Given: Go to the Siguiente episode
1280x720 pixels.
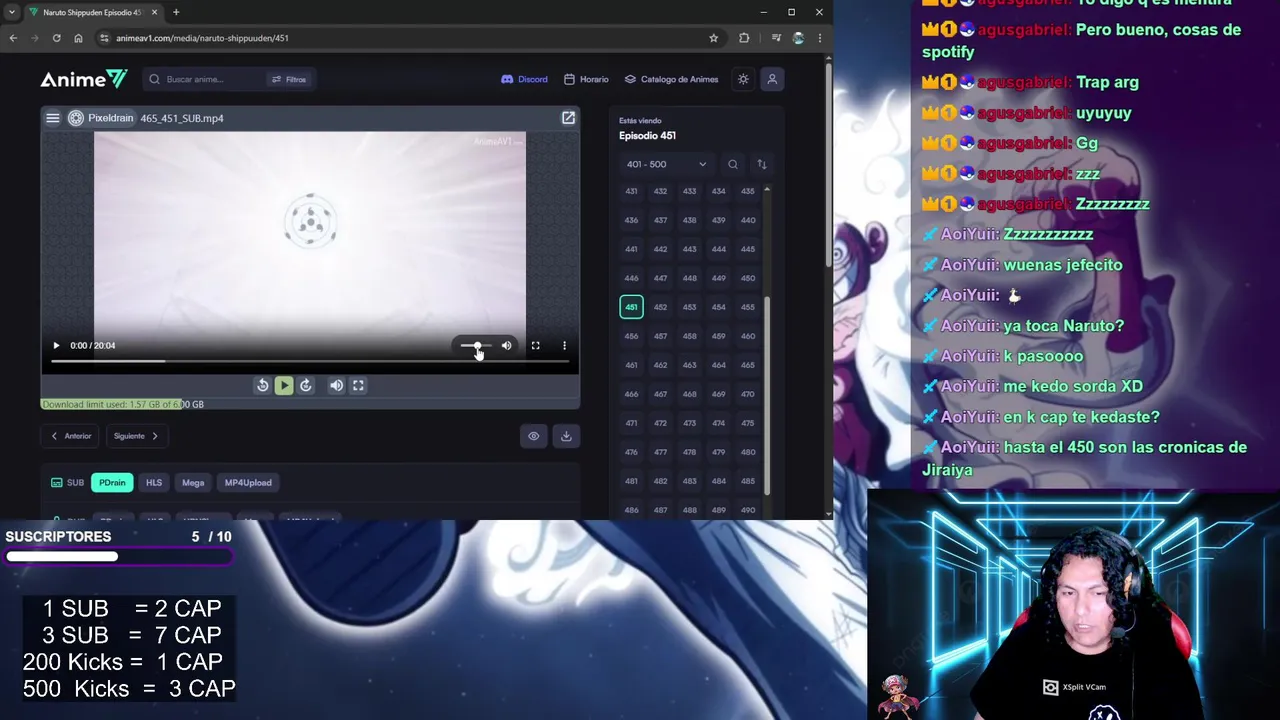Looking at the screenshot, I should (136, 436).
